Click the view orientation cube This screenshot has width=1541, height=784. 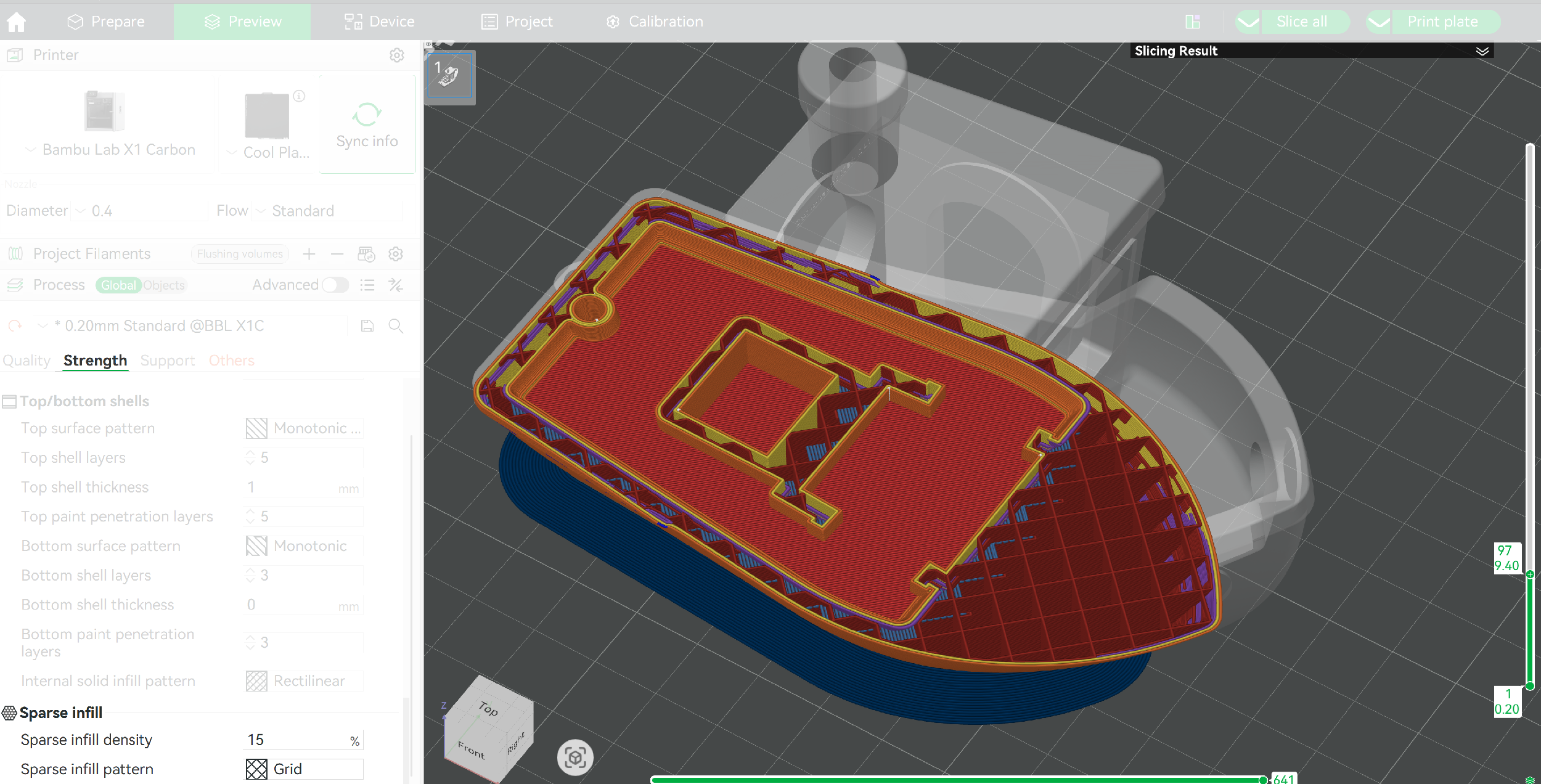point(488,729)
